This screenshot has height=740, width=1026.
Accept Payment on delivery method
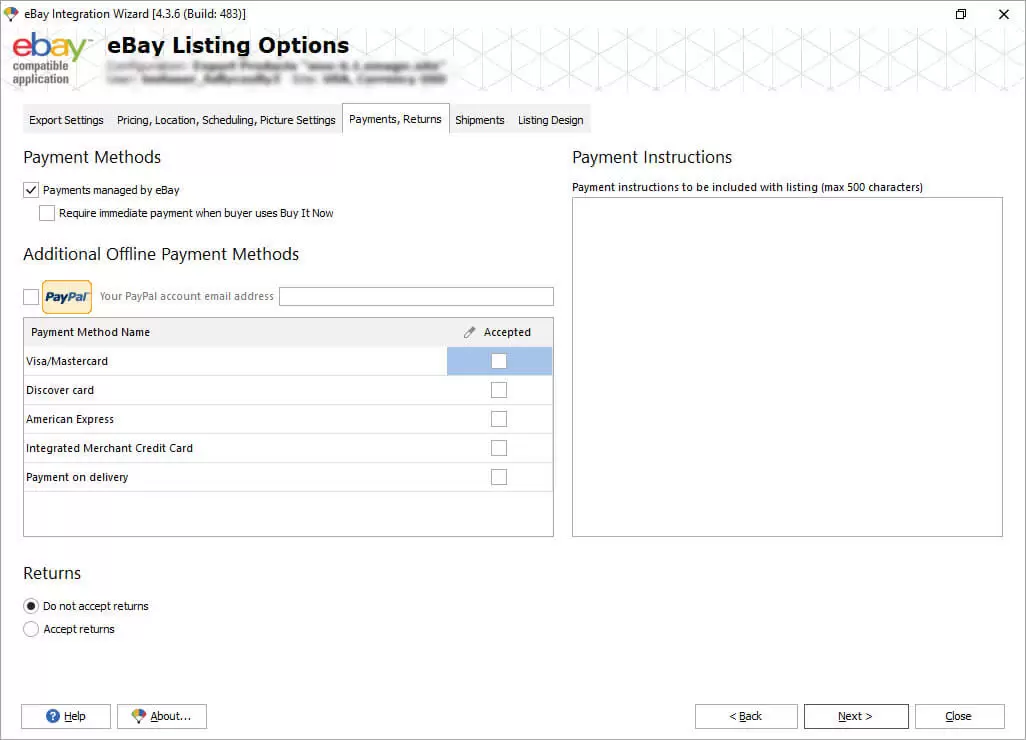499,477
